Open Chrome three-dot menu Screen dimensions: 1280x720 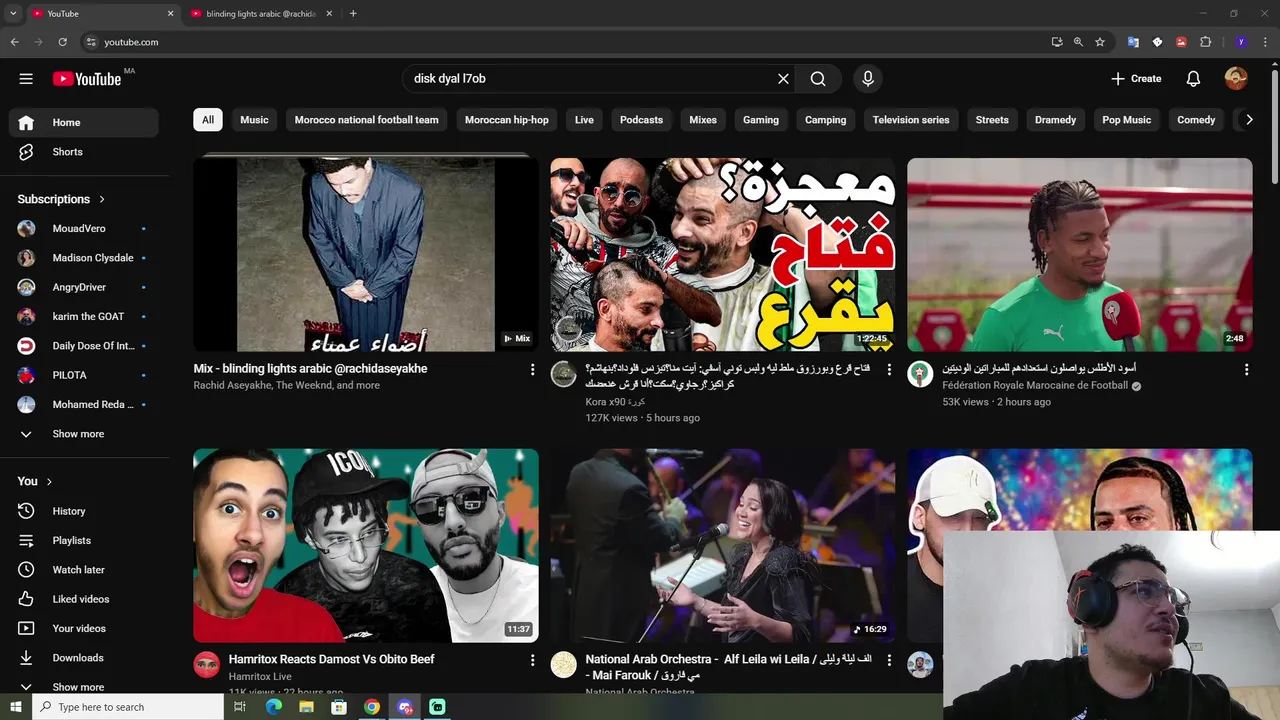point(1265,42)
